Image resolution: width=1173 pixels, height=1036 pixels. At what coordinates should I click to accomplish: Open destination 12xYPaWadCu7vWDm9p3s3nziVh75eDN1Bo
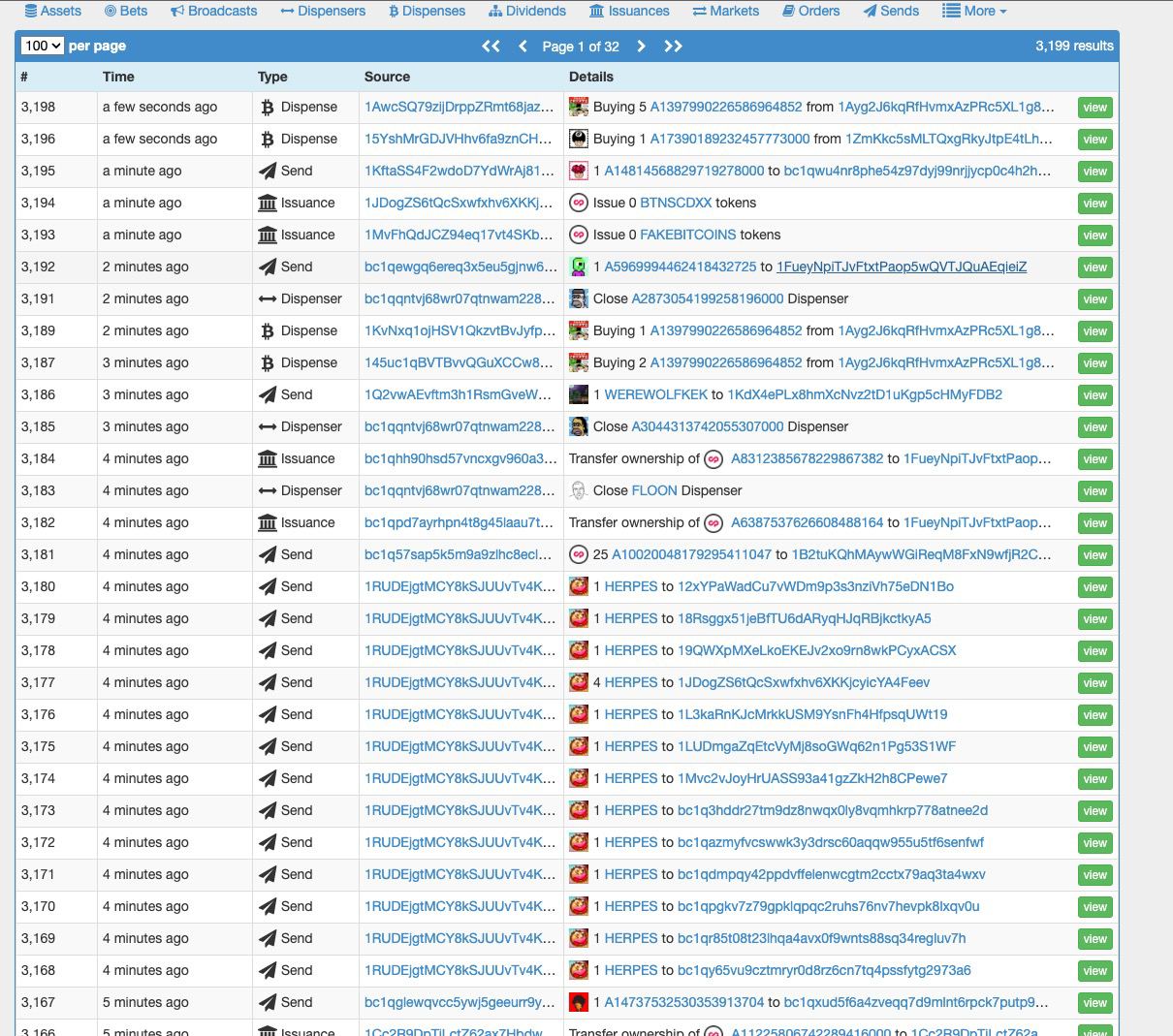click(x=815, y=587)
